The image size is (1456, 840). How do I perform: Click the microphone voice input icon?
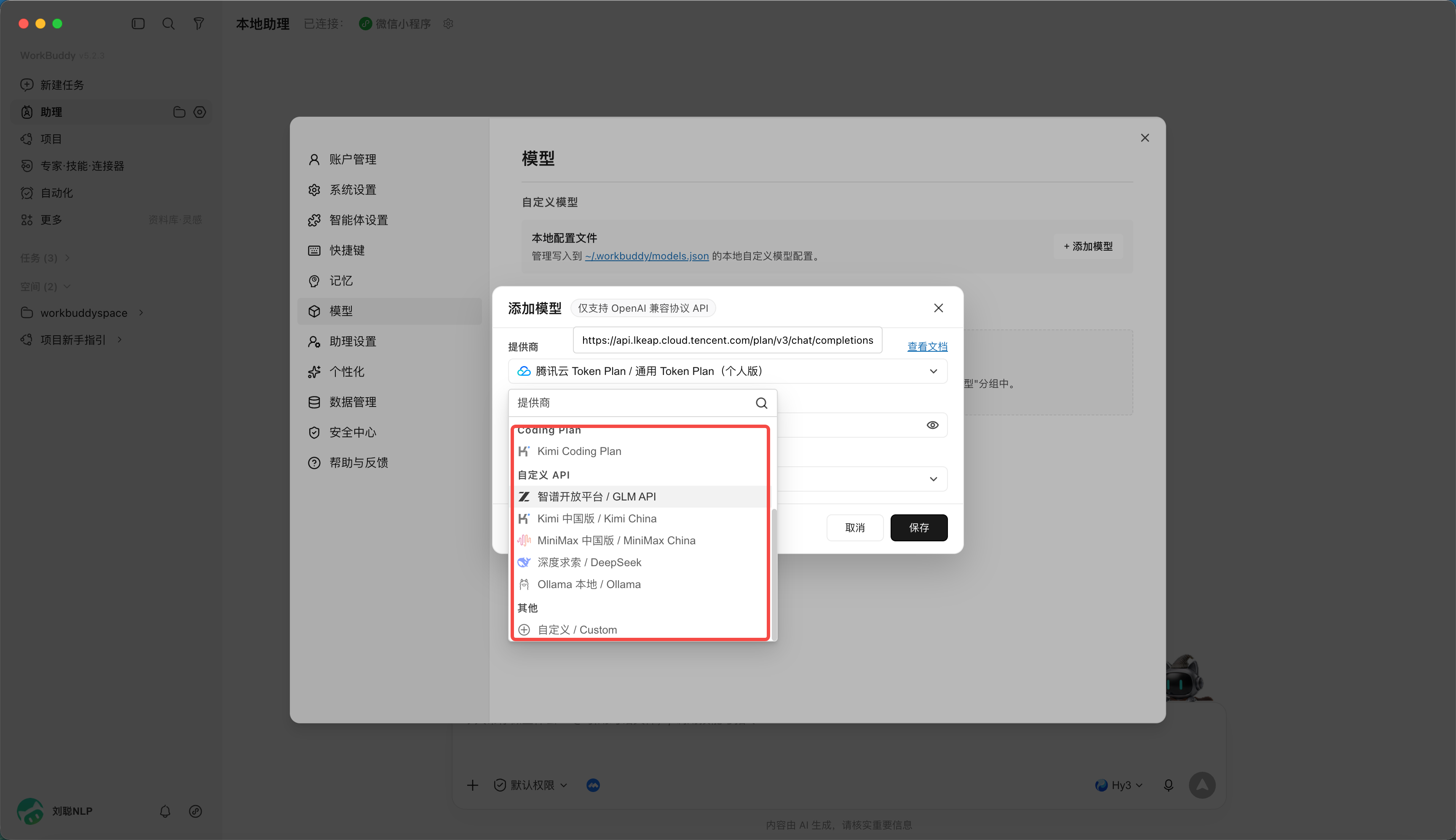[x=1169, y=785]
